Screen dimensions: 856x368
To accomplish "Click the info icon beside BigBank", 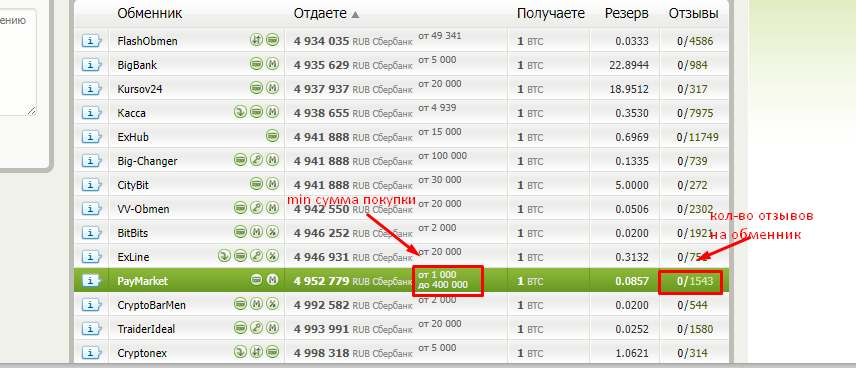I will [x=92, y=65].
